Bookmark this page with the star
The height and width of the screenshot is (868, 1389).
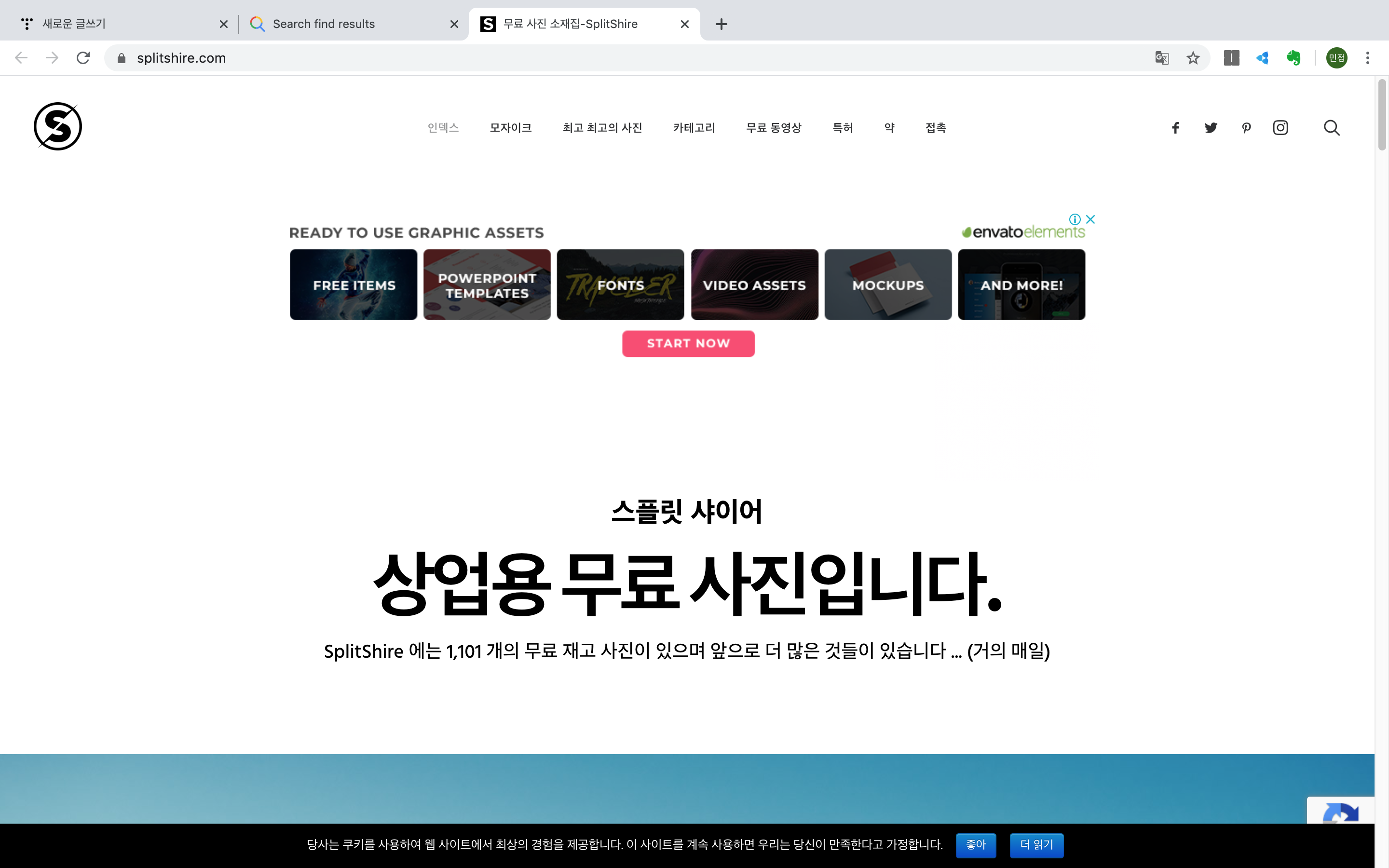coord(1193,58)
